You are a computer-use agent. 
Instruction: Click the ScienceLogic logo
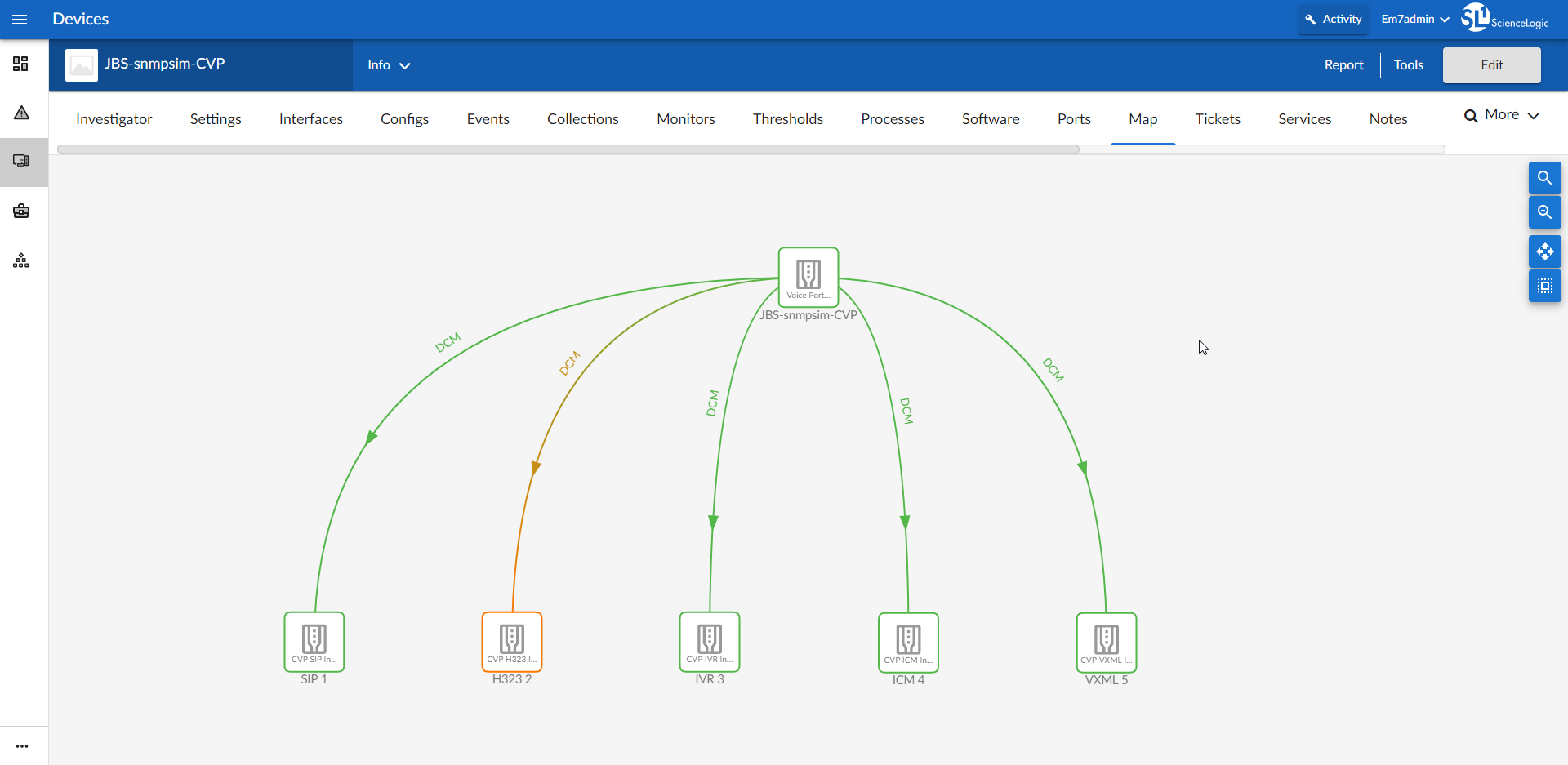pos(1504,18)
